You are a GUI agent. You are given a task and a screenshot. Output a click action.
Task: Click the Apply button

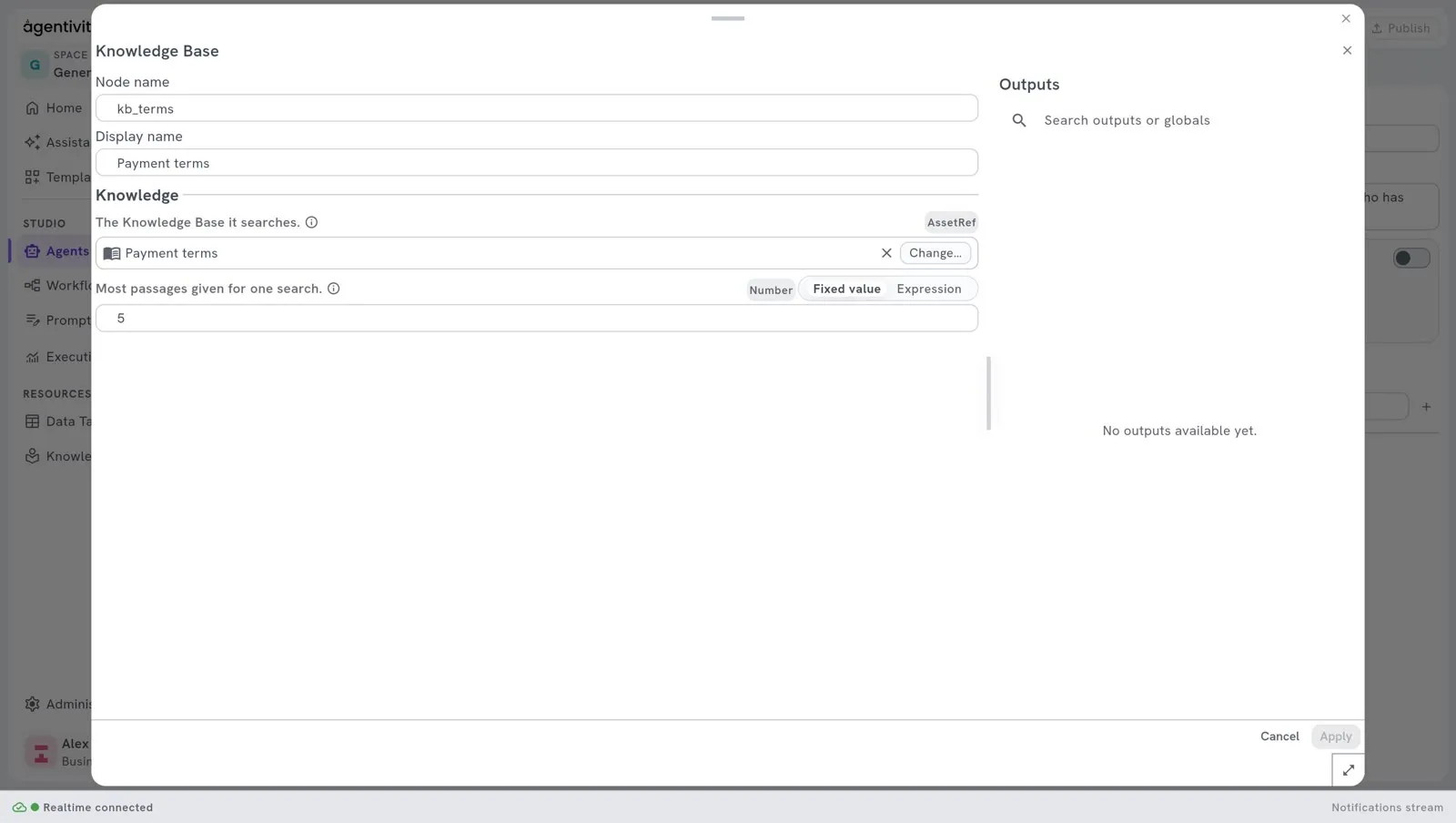click(1335, 737)
